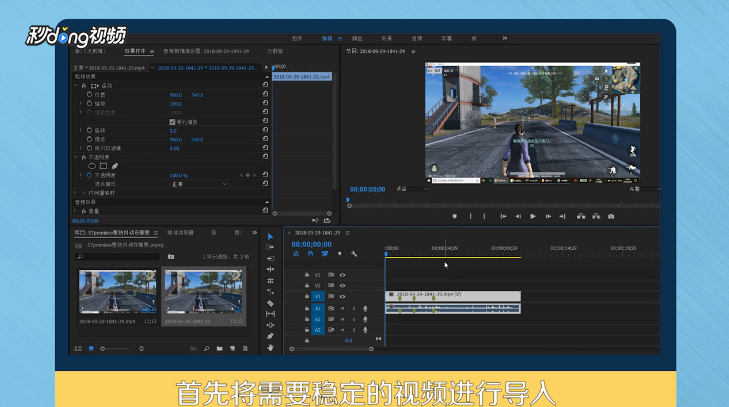Open Project panel tab overflow chevrons

point(254,233)
